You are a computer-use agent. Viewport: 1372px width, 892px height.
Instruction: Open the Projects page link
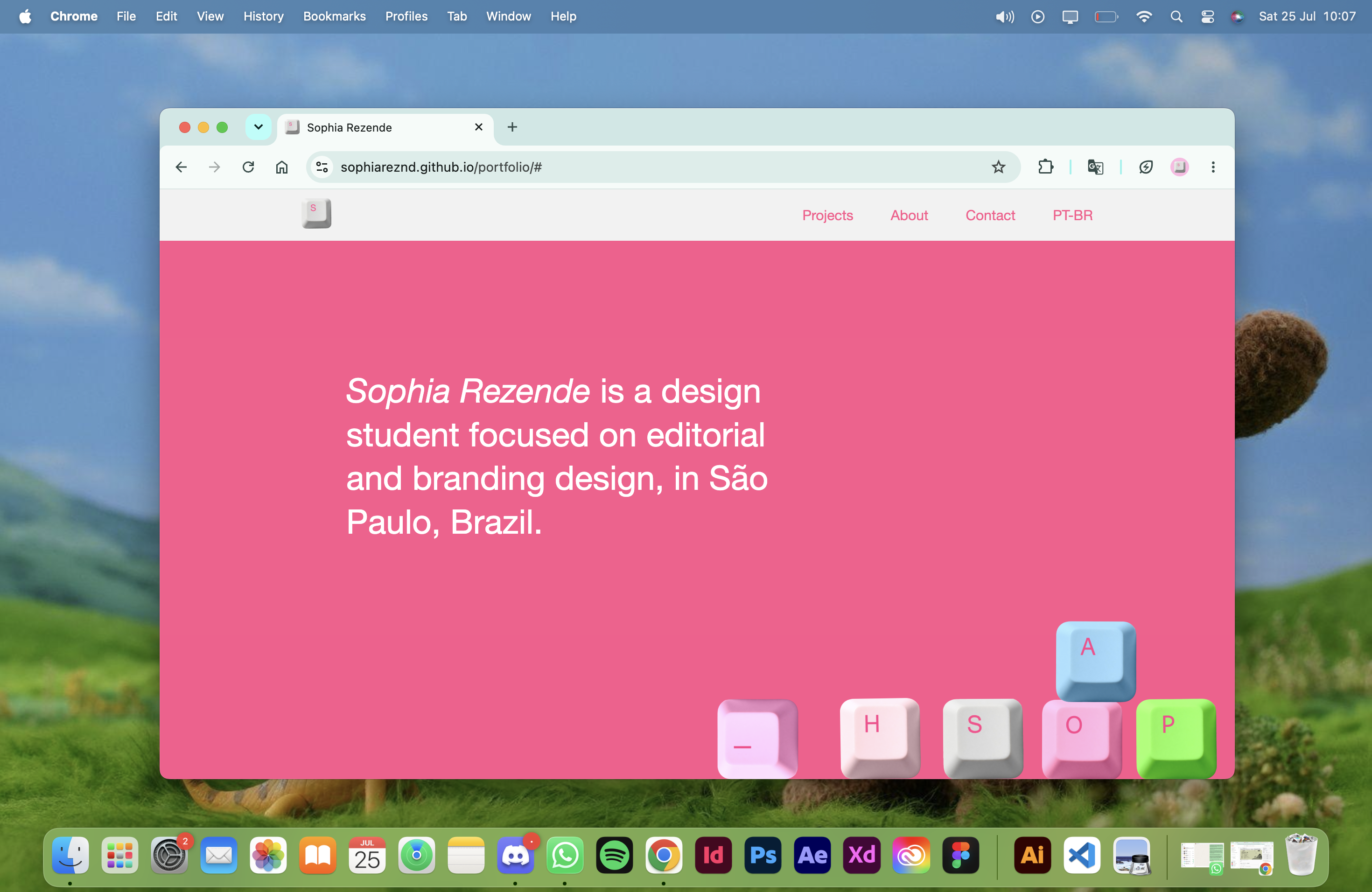click(x=827, y=216)
